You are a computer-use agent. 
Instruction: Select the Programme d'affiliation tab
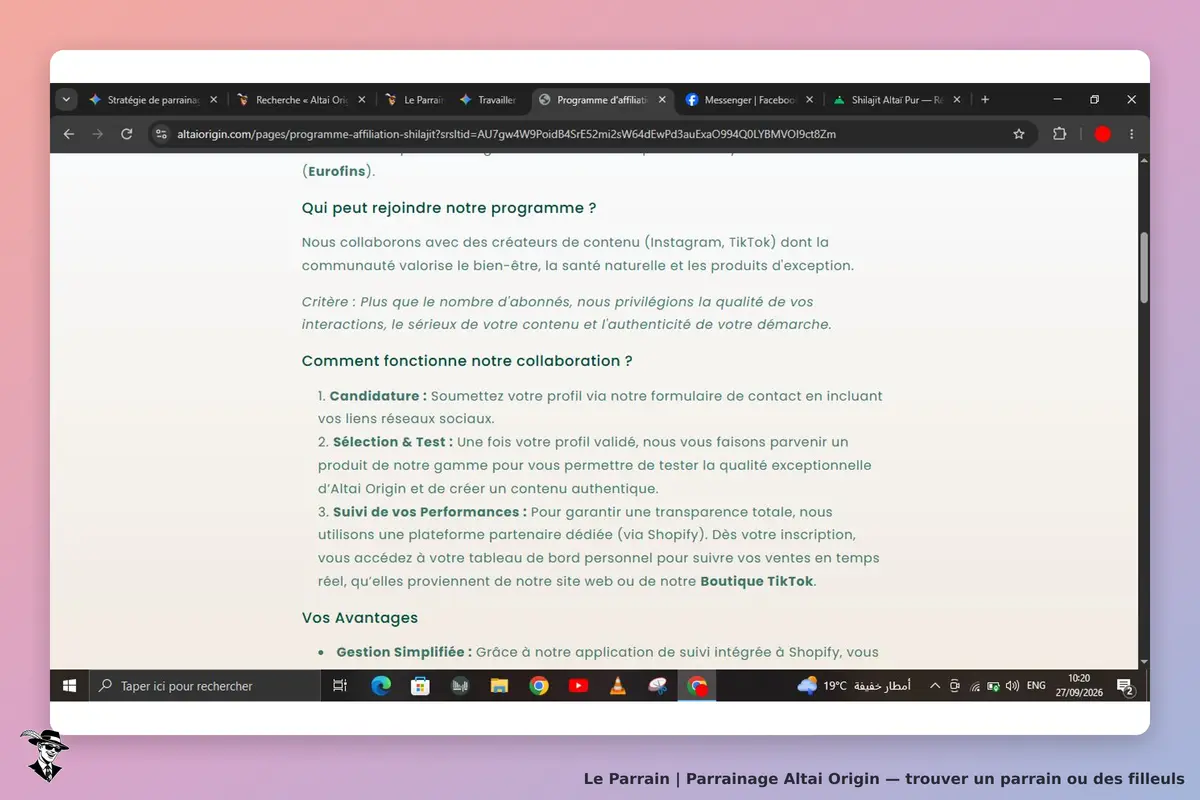coord(603,100)
